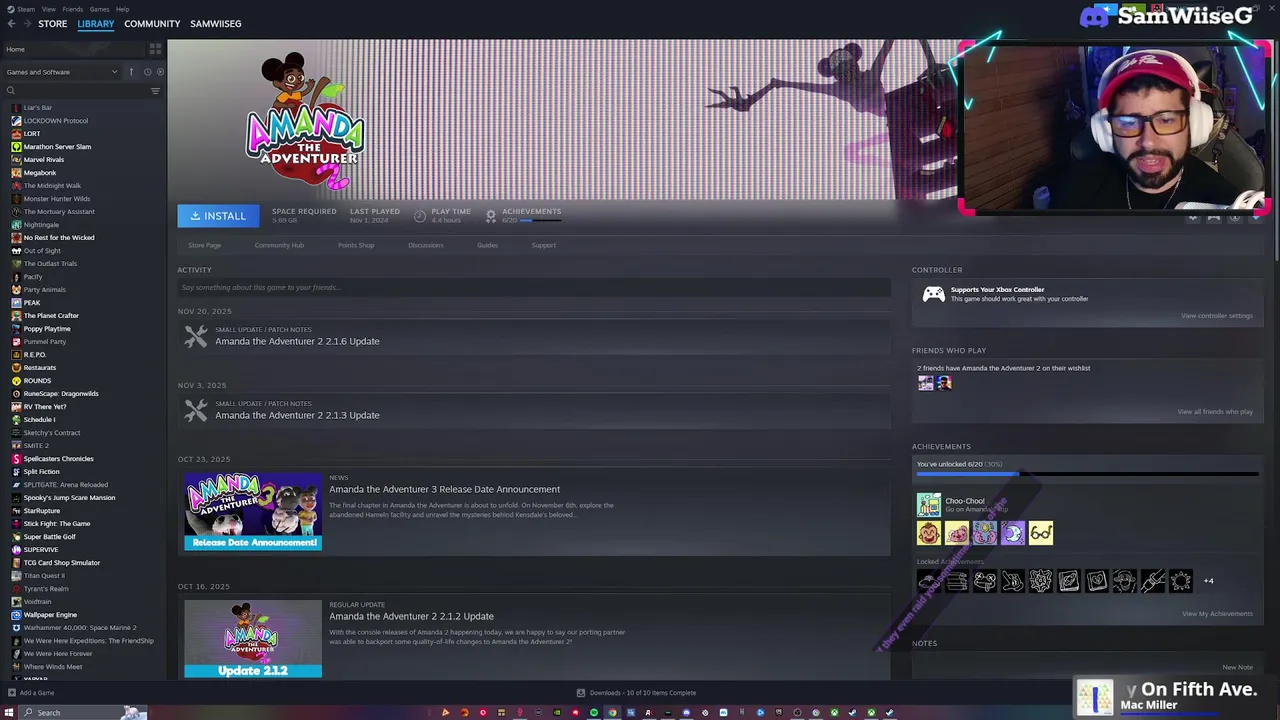Click the Spotify icon in the taskbar
This screenshot has width=1280, height=720.
[x=593, y=713]
